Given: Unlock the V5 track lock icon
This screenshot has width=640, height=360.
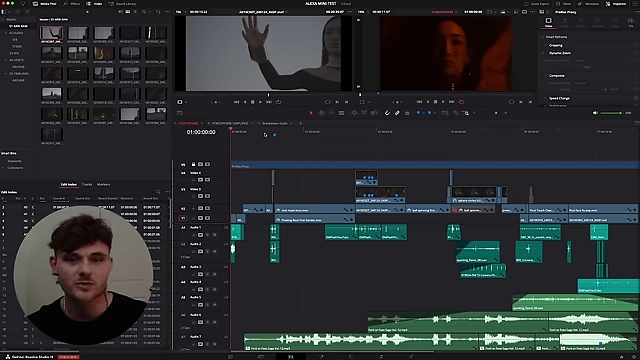Looking at the screenshot, I should tap(193, 164).
